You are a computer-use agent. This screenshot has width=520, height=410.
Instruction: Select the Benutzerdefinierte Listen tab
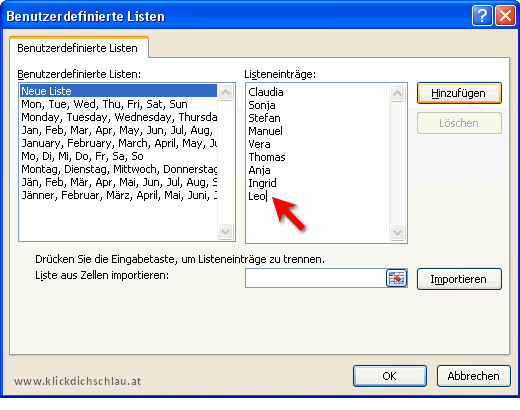point(79,48)
